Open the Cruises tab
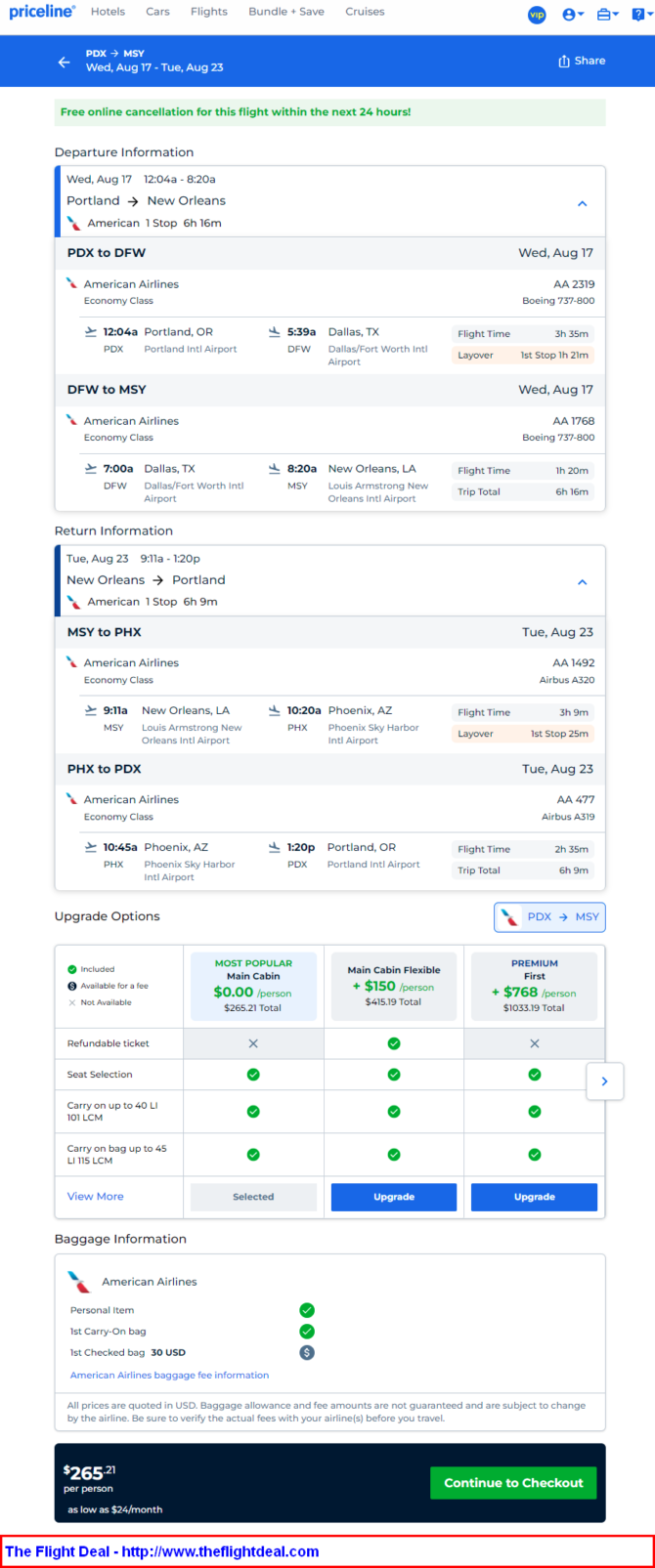 pyautogui.click(x=365, y=12)
